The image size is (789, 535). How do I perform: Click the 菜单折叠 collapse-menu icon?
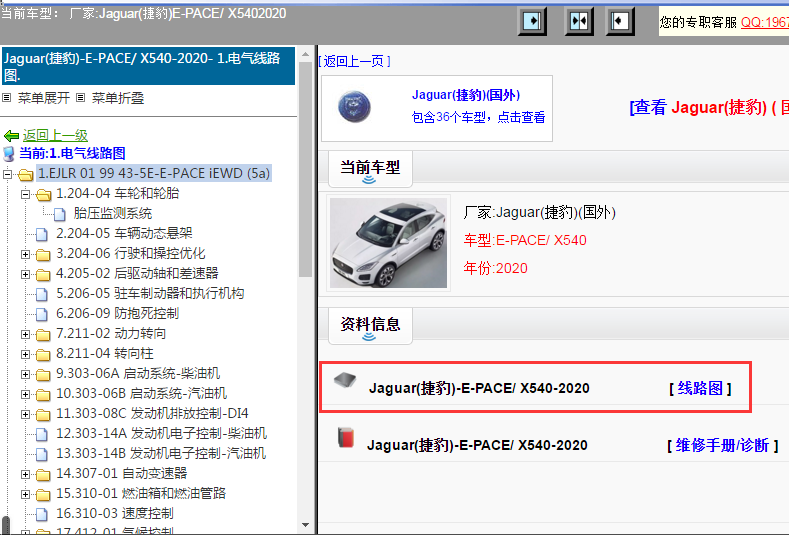81,98
